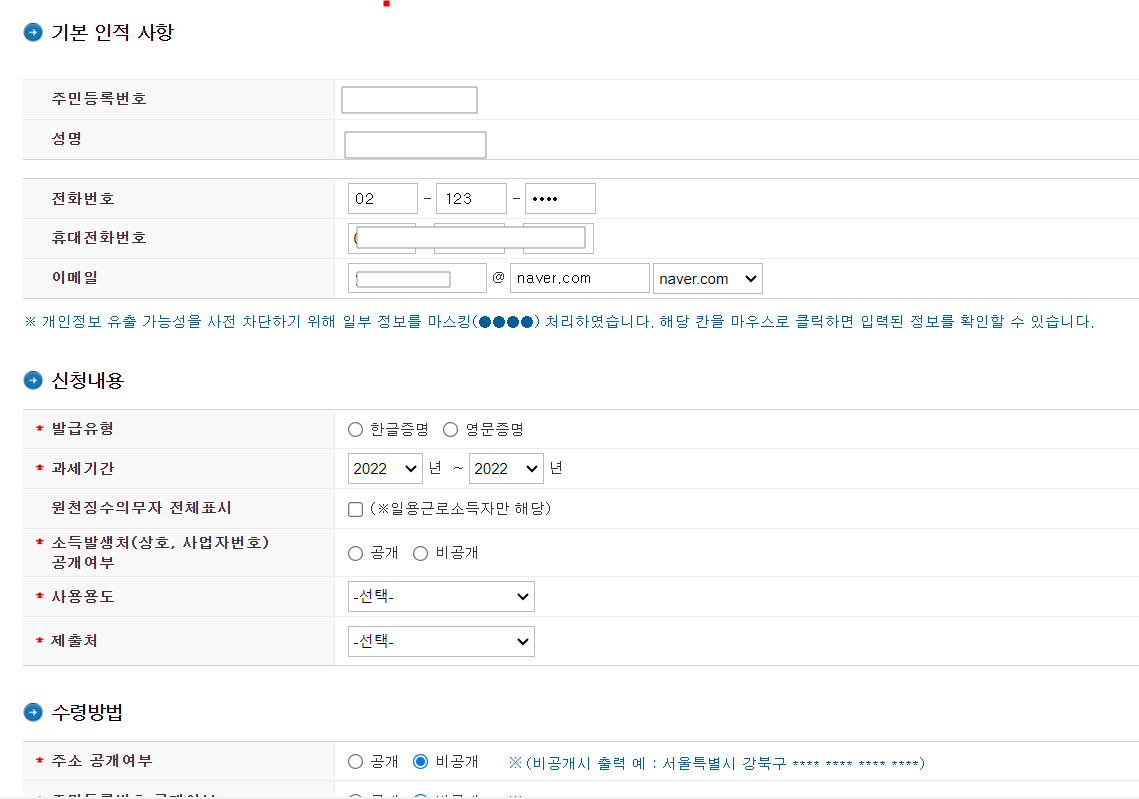Click the blue arrow icon beside 신청내용
The image size is (1139, 799).
(x=33, y=381)
